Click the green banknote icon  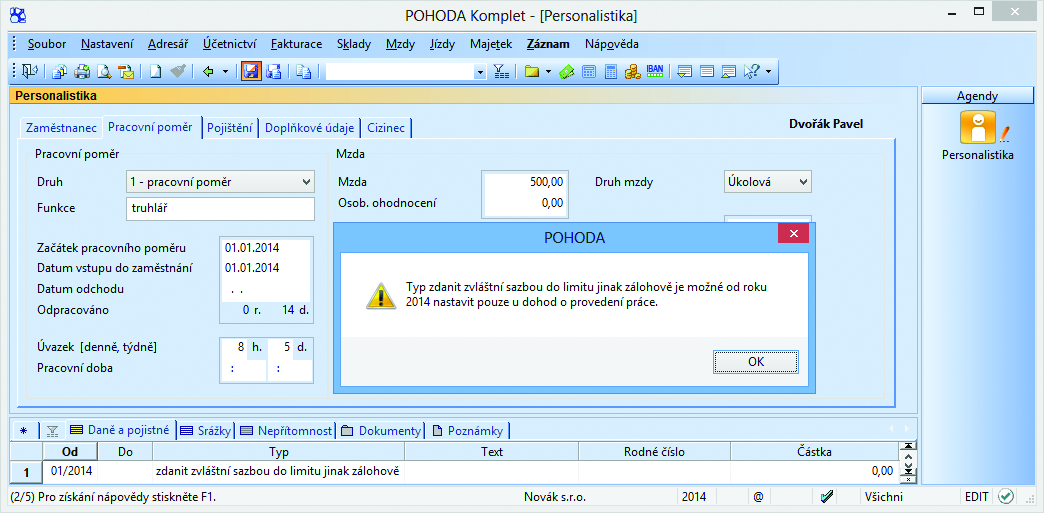coord(567,71)
